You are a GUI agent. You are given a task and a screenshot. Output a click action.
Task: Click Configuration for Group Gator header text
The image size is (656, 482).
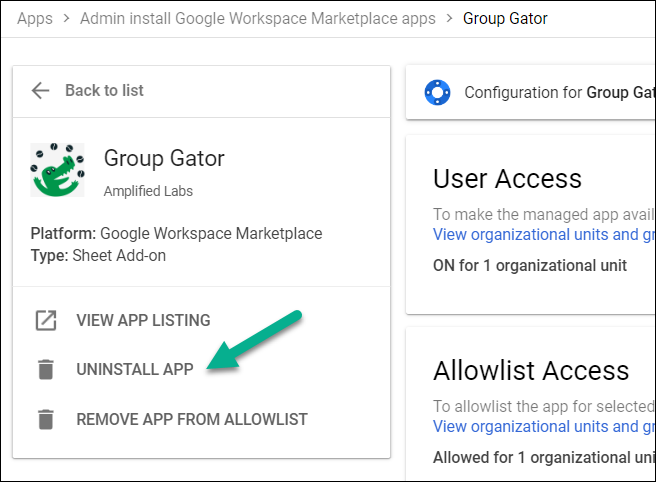560,92
